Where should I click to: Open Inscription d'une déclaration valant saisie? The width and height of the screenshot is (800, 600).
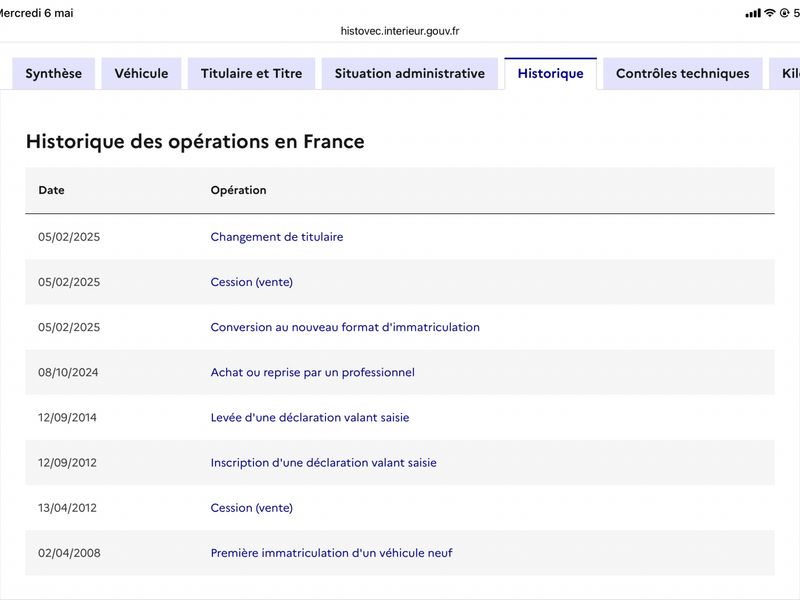coord(323,463)
